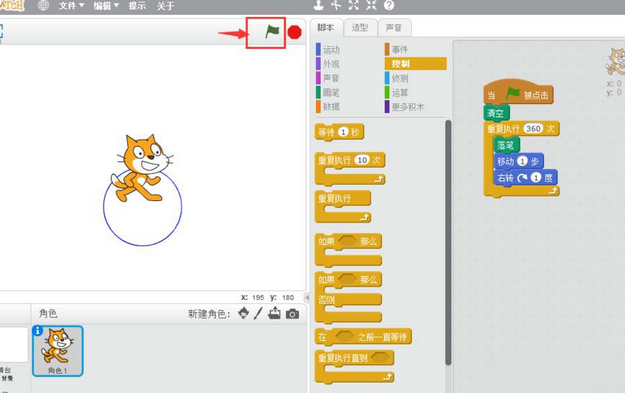
Task: Collapse the stage with the small arrow handle
Action: [307, 297]
